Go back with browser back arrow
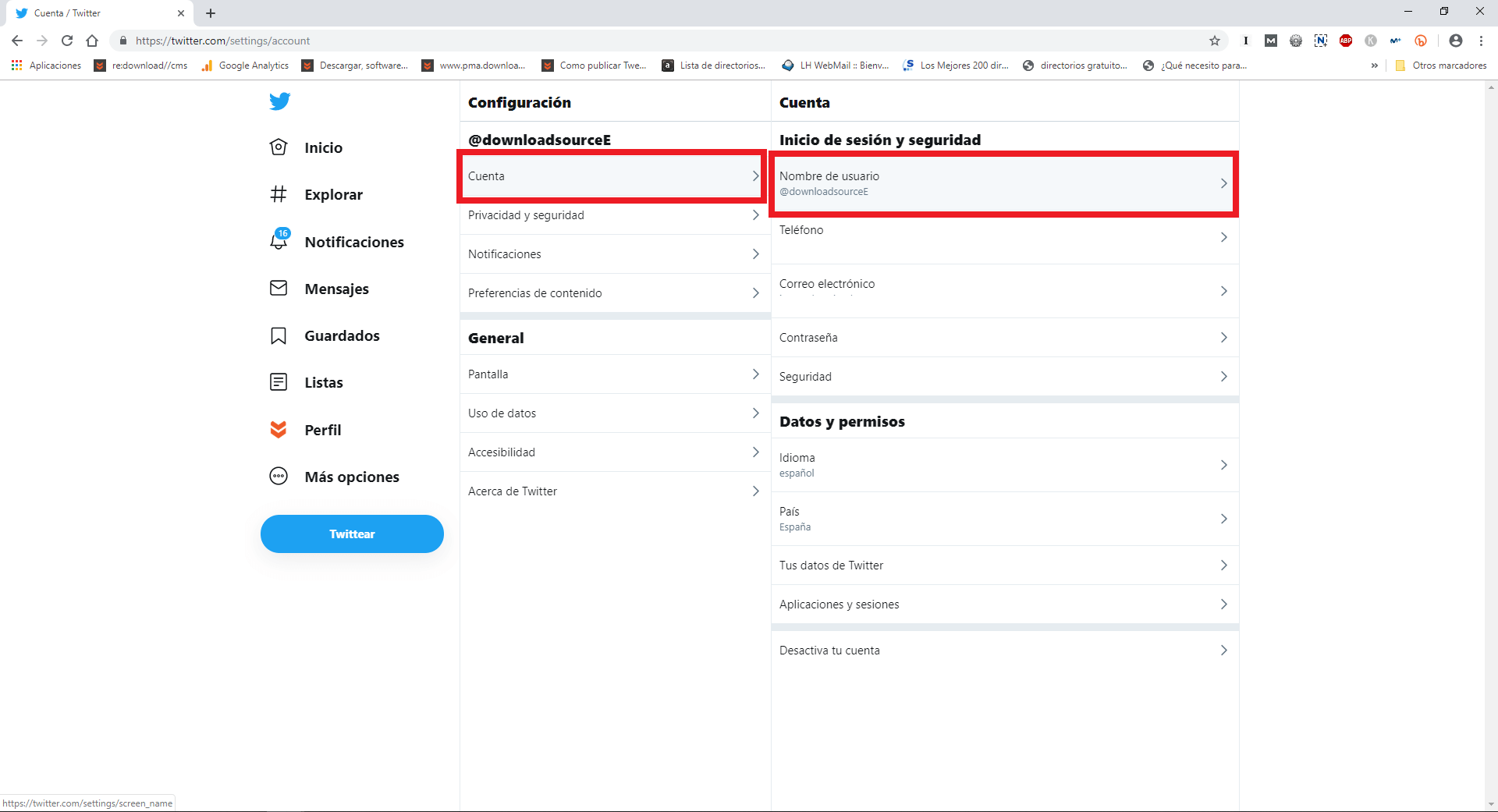The image size is (1498, 812). 17,41
